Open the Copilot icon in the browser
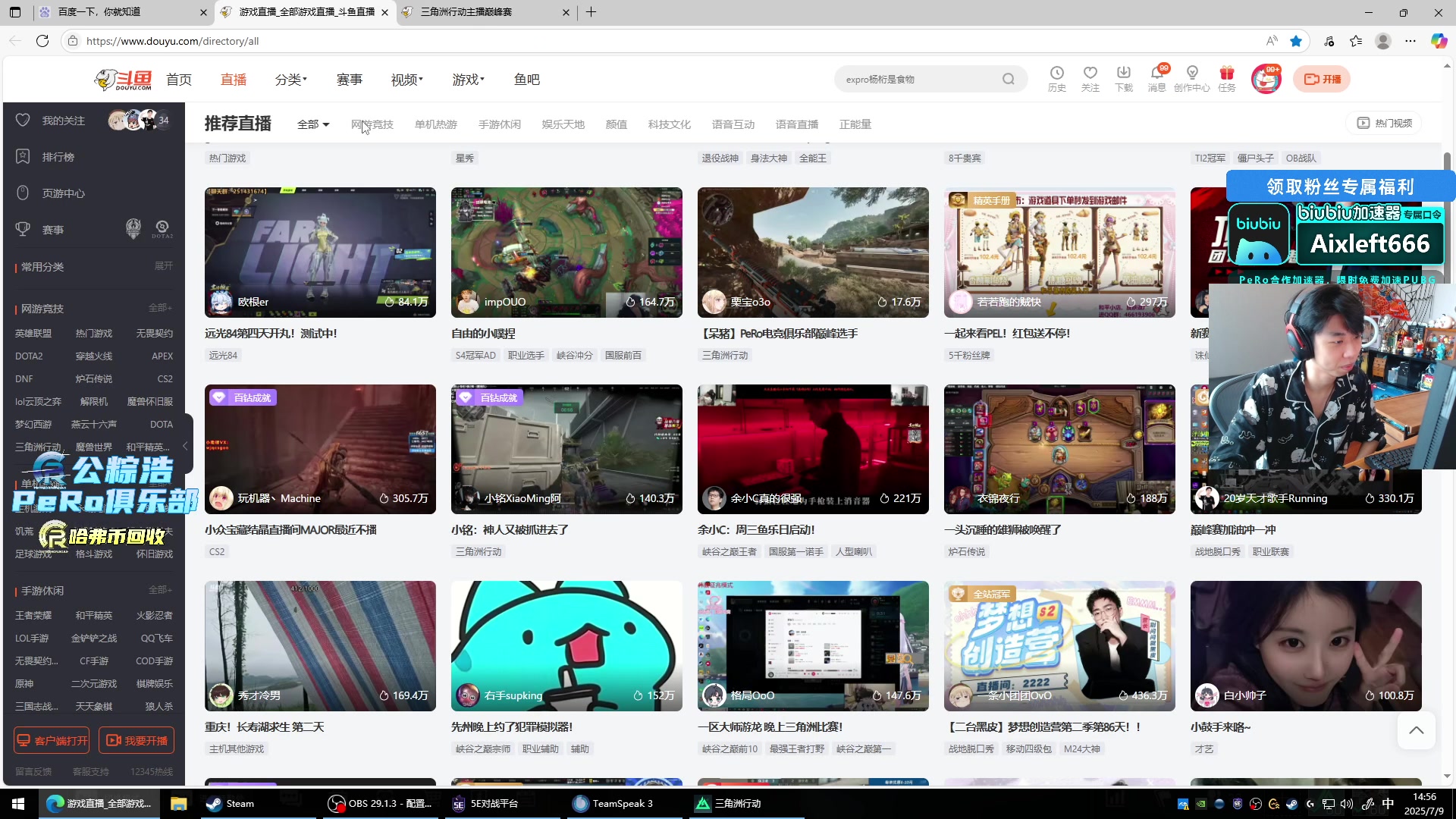The height and width of the screenshot is (819, 1456). (1439, 41)
